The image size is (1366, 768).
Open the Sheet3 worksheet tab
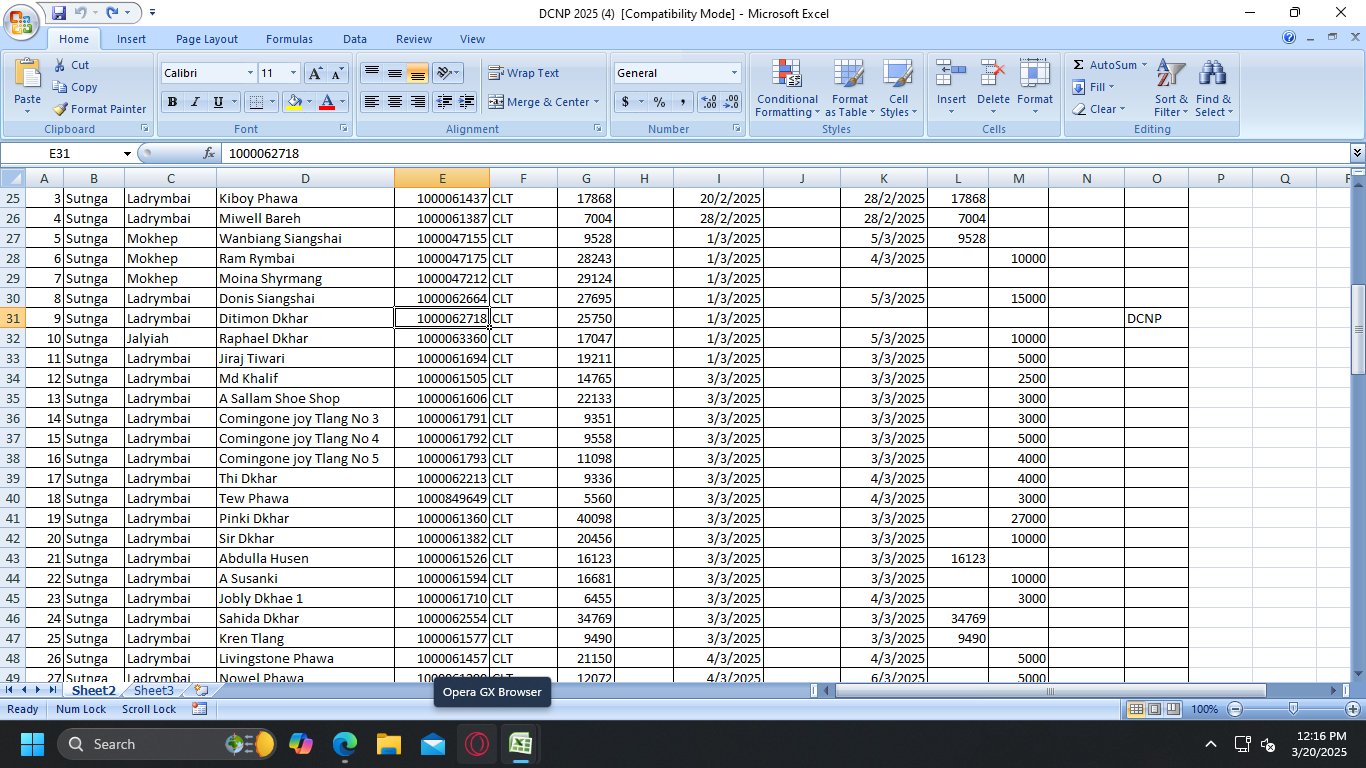[153, 690]
